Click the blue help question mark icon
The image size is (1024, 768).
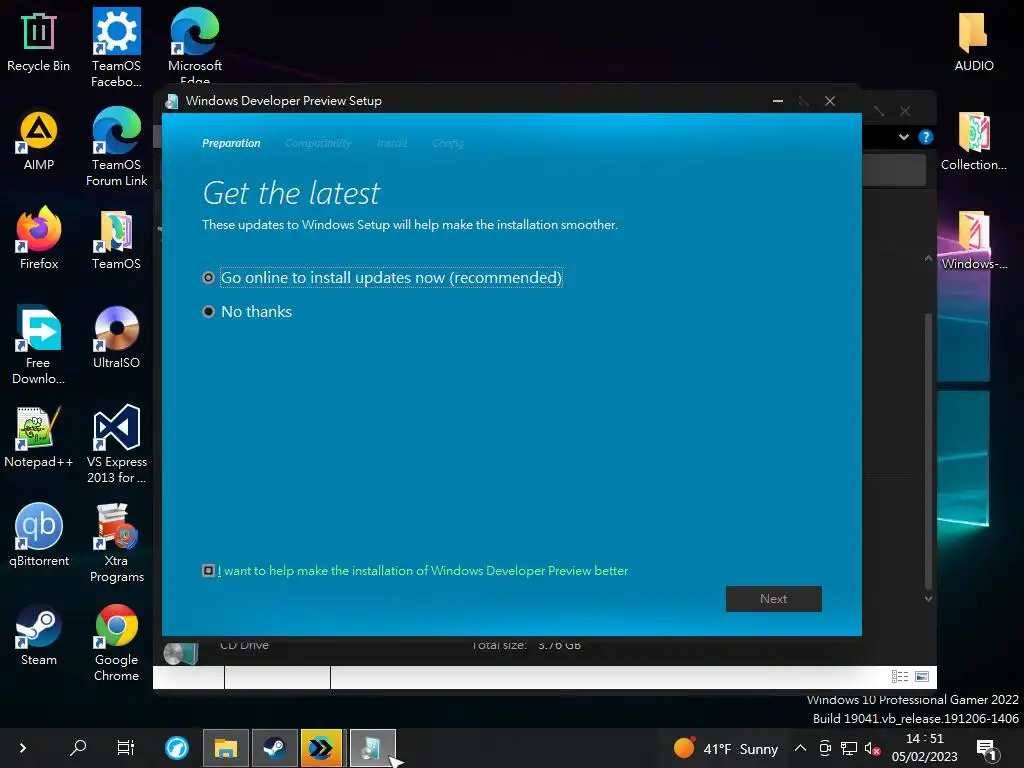pyautogui.click(x=925, y=137)
